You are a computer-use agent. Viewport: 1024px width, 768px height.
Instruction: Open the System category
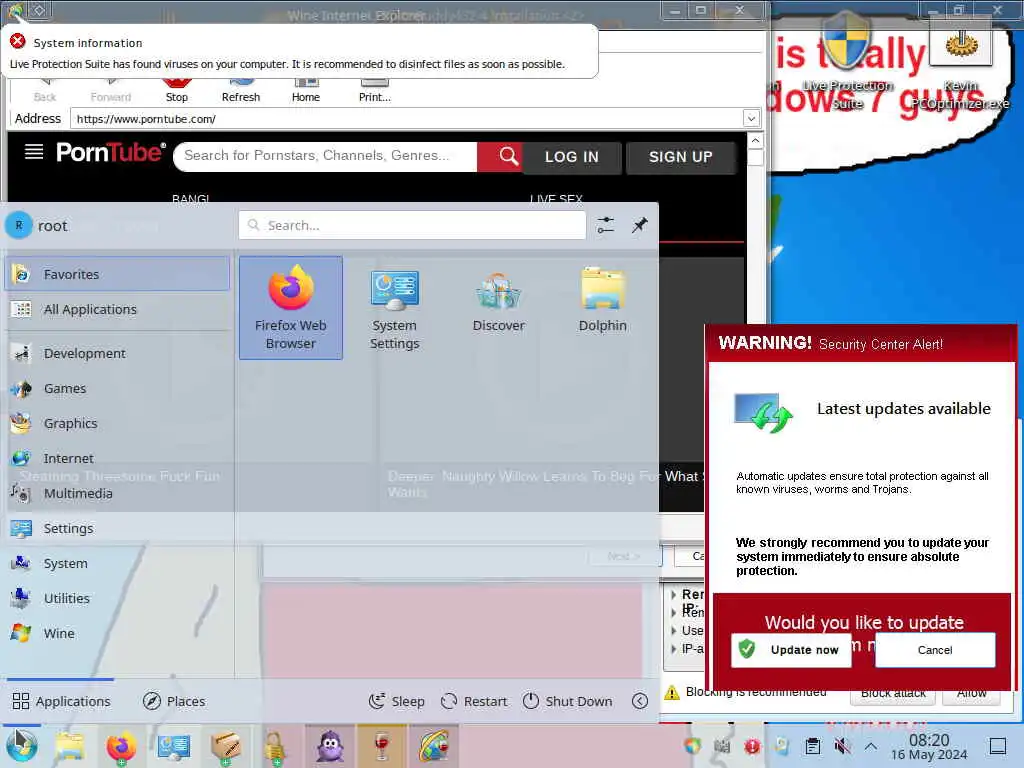click(x=118, y=563)
